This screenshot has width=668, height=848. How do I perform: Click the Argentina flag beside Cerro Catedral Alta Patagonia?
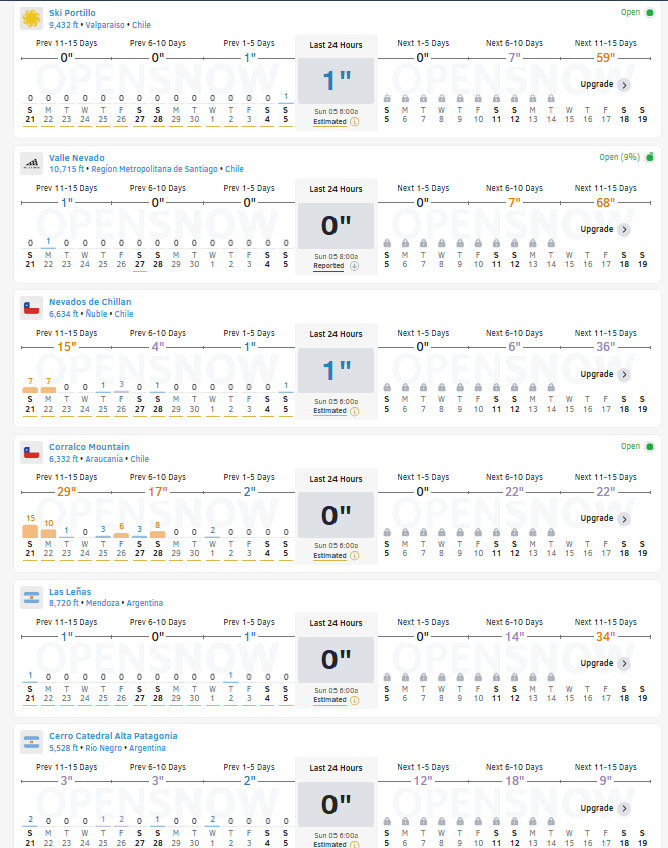point(31,742)
